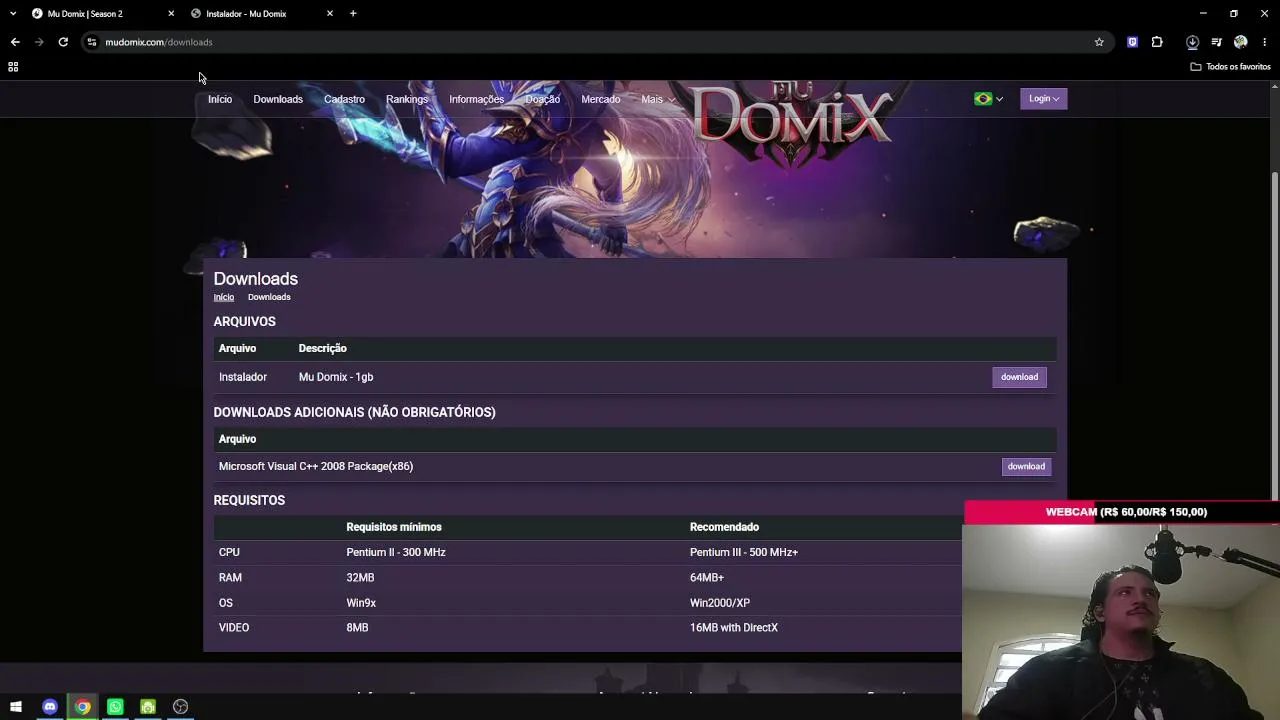
Task: Open the Extensions puzzle icon
Action: pos(1157,42)
